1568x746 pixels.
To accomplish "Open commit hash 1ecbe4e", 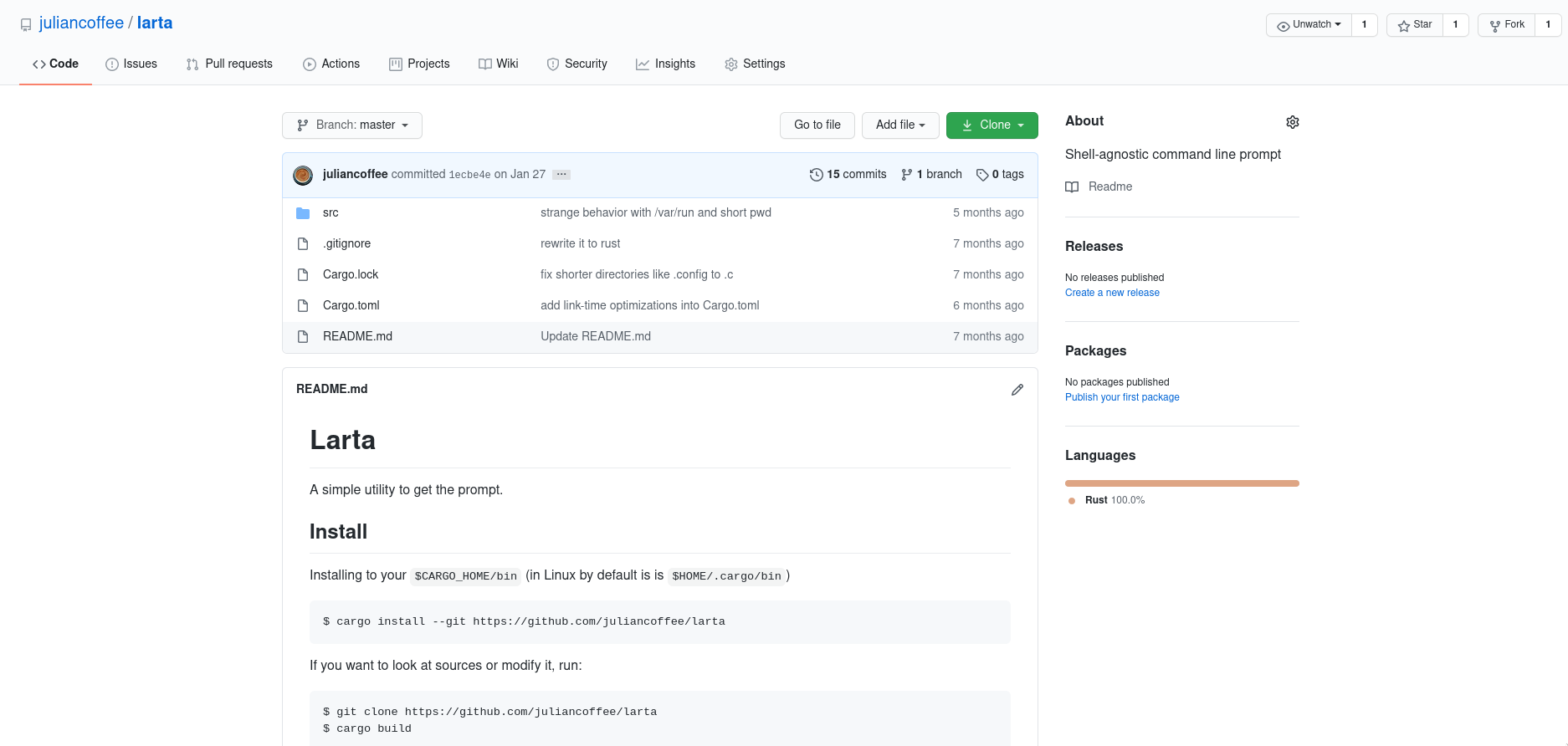I will 469,175.
